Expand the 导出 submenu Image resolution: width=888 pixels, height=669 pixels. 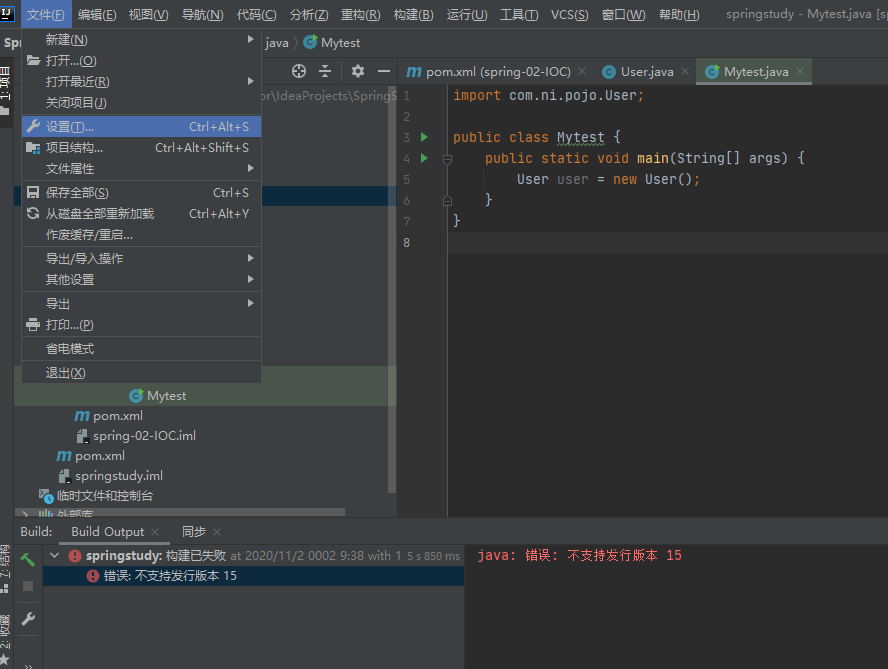142,304
